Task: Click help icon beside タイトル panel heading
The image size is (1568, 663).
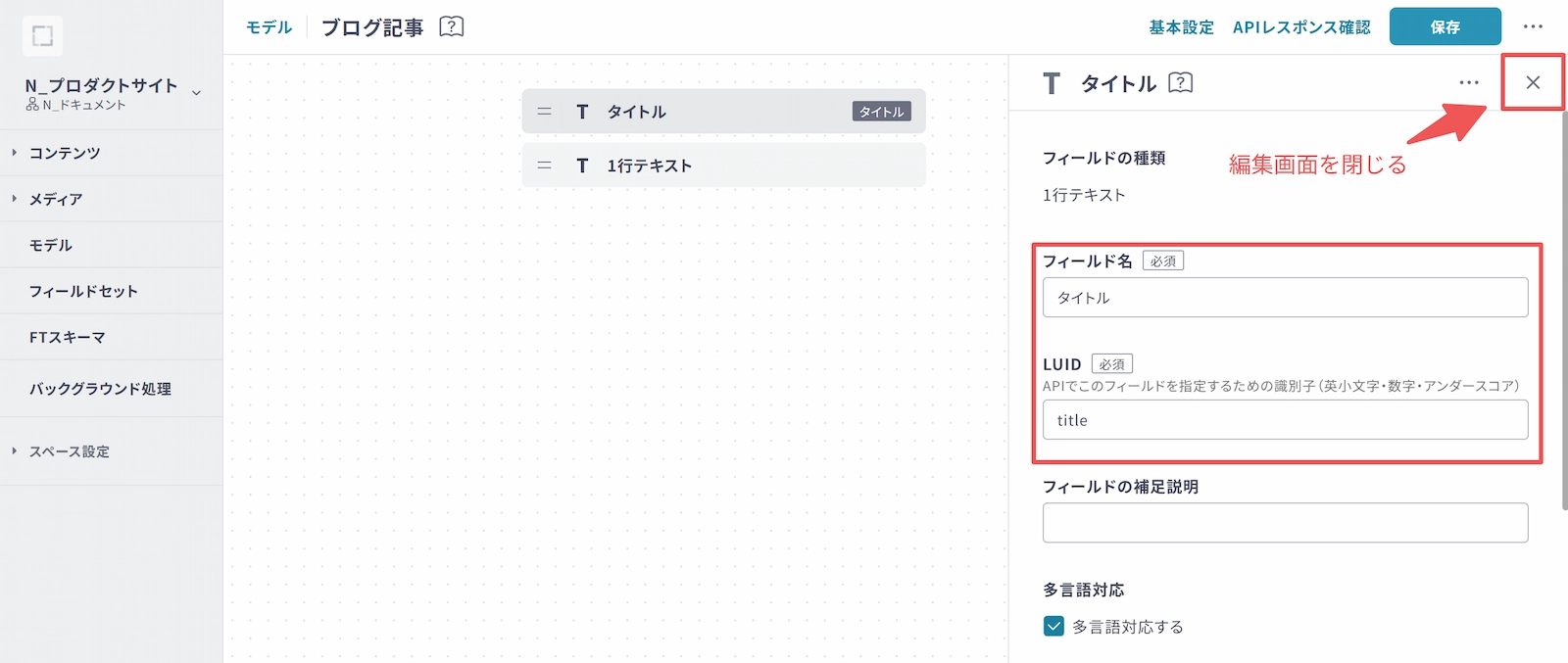Action: [x=1181, y=83]
